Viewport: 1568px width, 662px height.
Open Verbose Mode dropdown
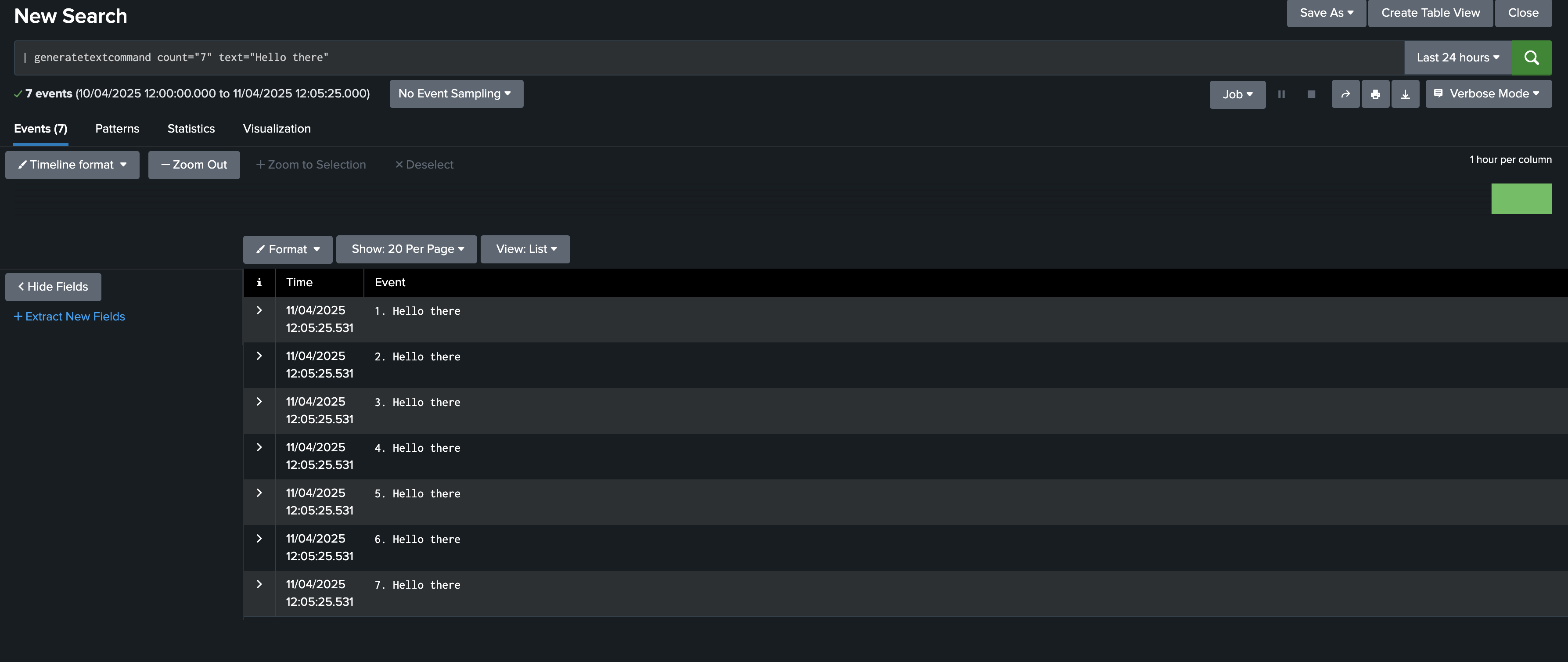(1488, 94)
